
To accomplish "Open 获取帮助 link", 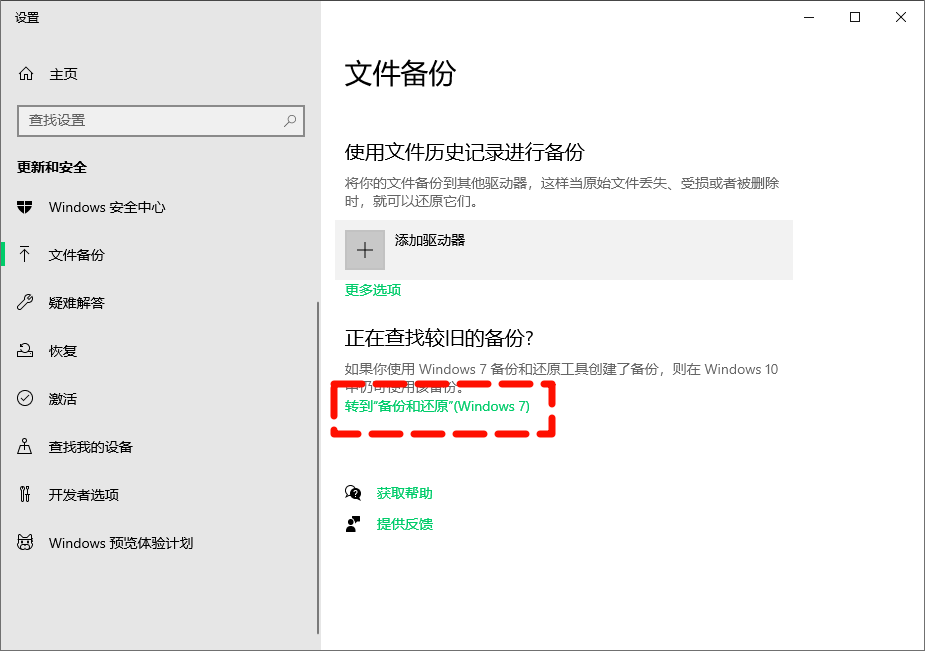I will tap(405, 493).
